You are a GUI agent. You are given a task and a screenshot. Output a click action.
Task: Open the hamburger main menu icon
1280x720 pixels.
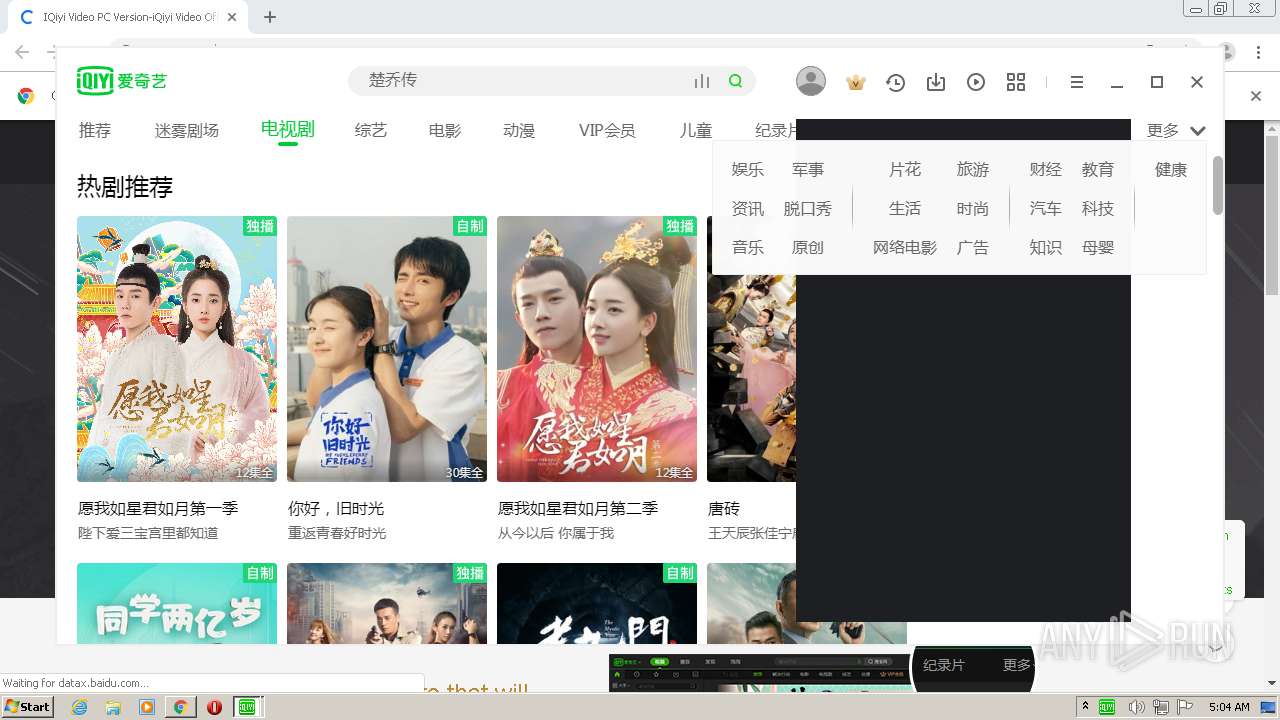tap(1077, 82)
